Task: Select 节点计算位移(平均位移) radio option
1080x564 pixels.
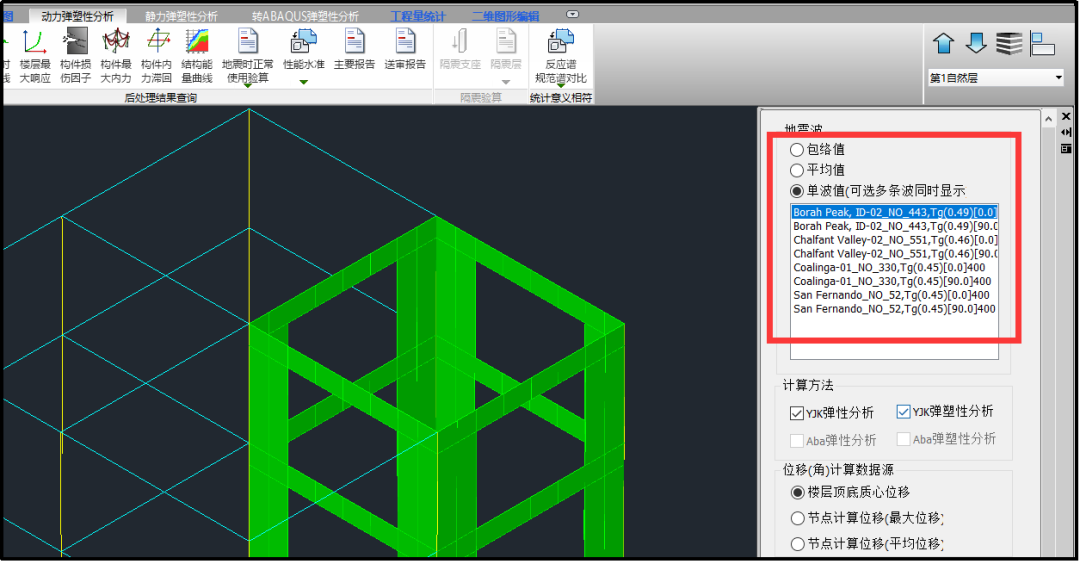Action: pyautogui.click(x=797, y=544)
